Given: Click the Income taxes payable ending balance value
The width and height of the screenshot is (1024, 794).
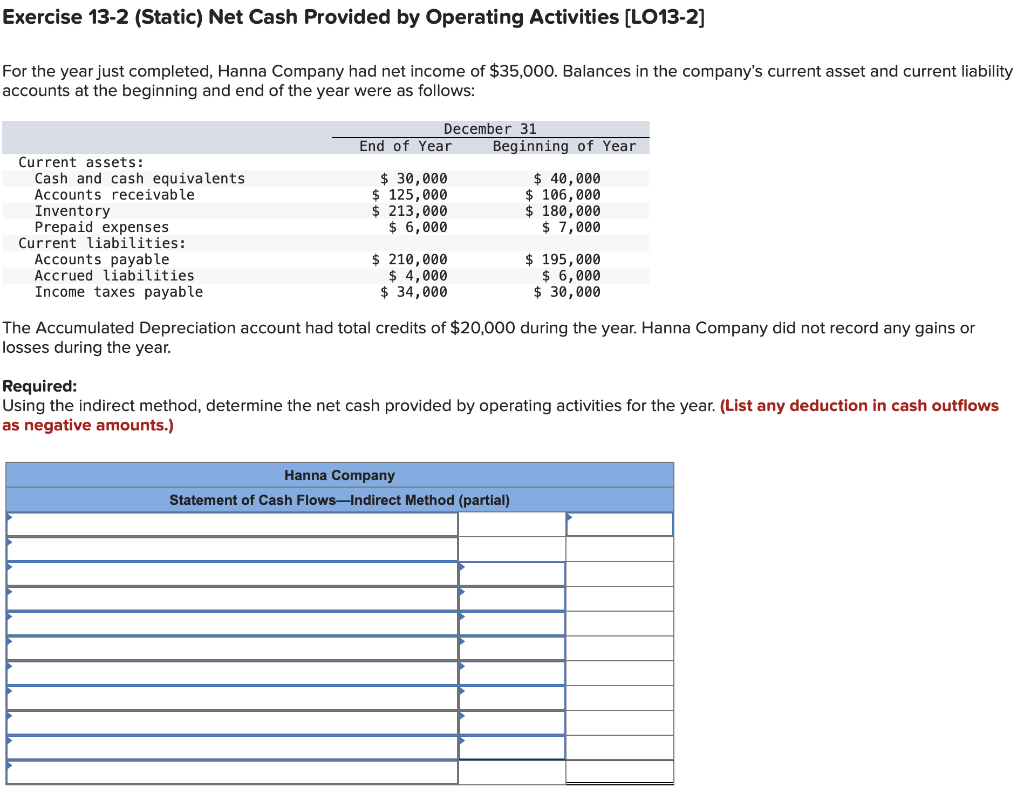Looking at the screenshot, I should click(413, 291).
